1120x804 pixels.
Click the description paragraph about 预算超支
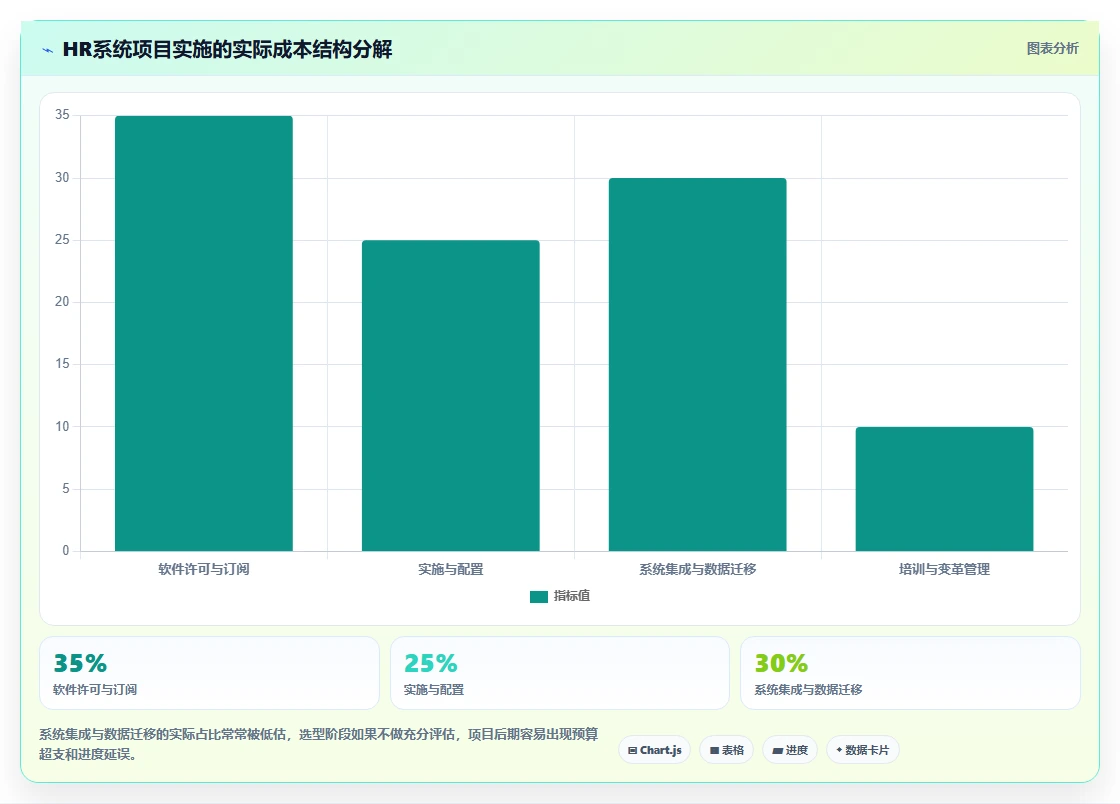pyautogui.click(x=319, y=744)
